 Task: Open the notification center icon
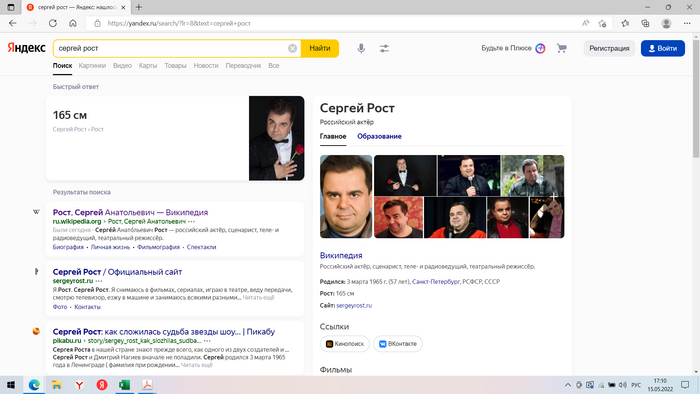(x=685, y=385)
